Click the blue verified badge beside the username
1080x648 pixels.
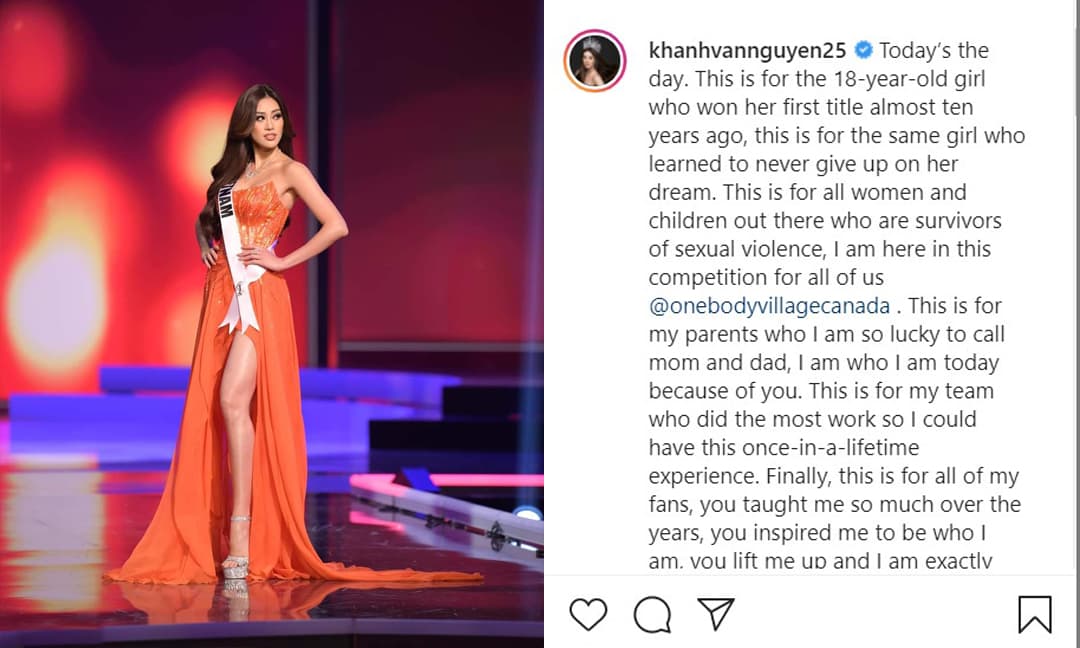click(863, 50)
